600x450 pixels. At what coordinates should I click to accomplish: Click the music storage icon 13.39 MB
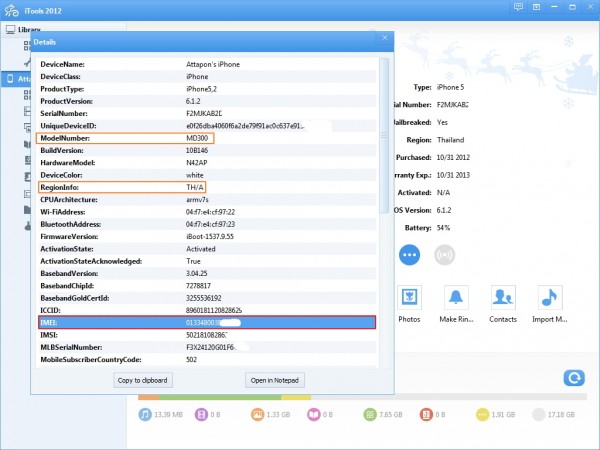(145, 414)
